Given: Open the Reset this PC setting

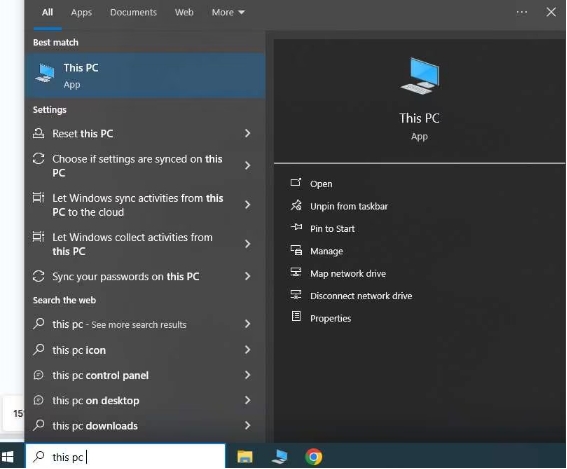Looking at the screenshot, I should pos(145,133).
